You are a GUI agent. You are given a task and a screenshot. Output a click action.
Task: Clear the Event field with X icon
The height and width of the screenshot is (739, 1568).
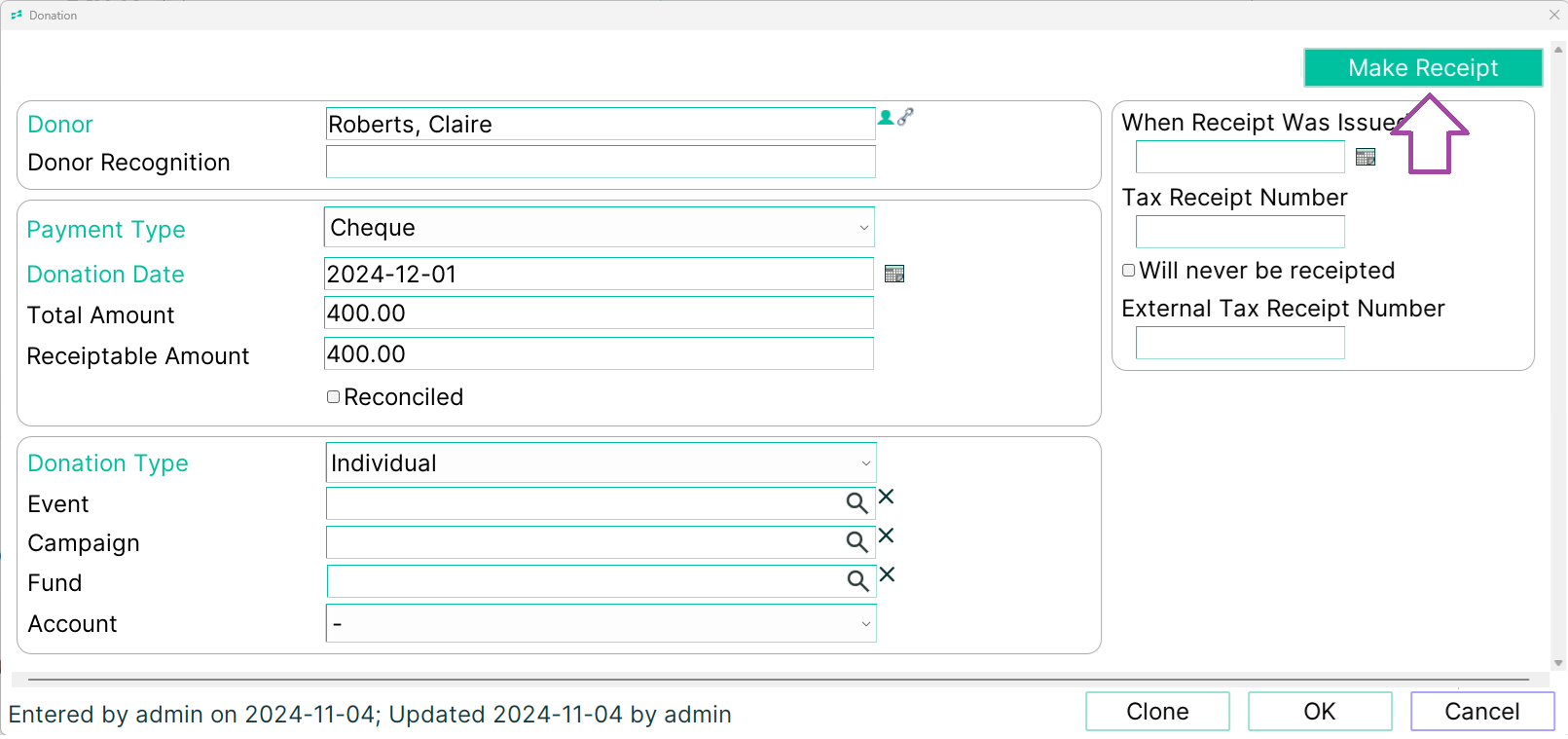886,497
